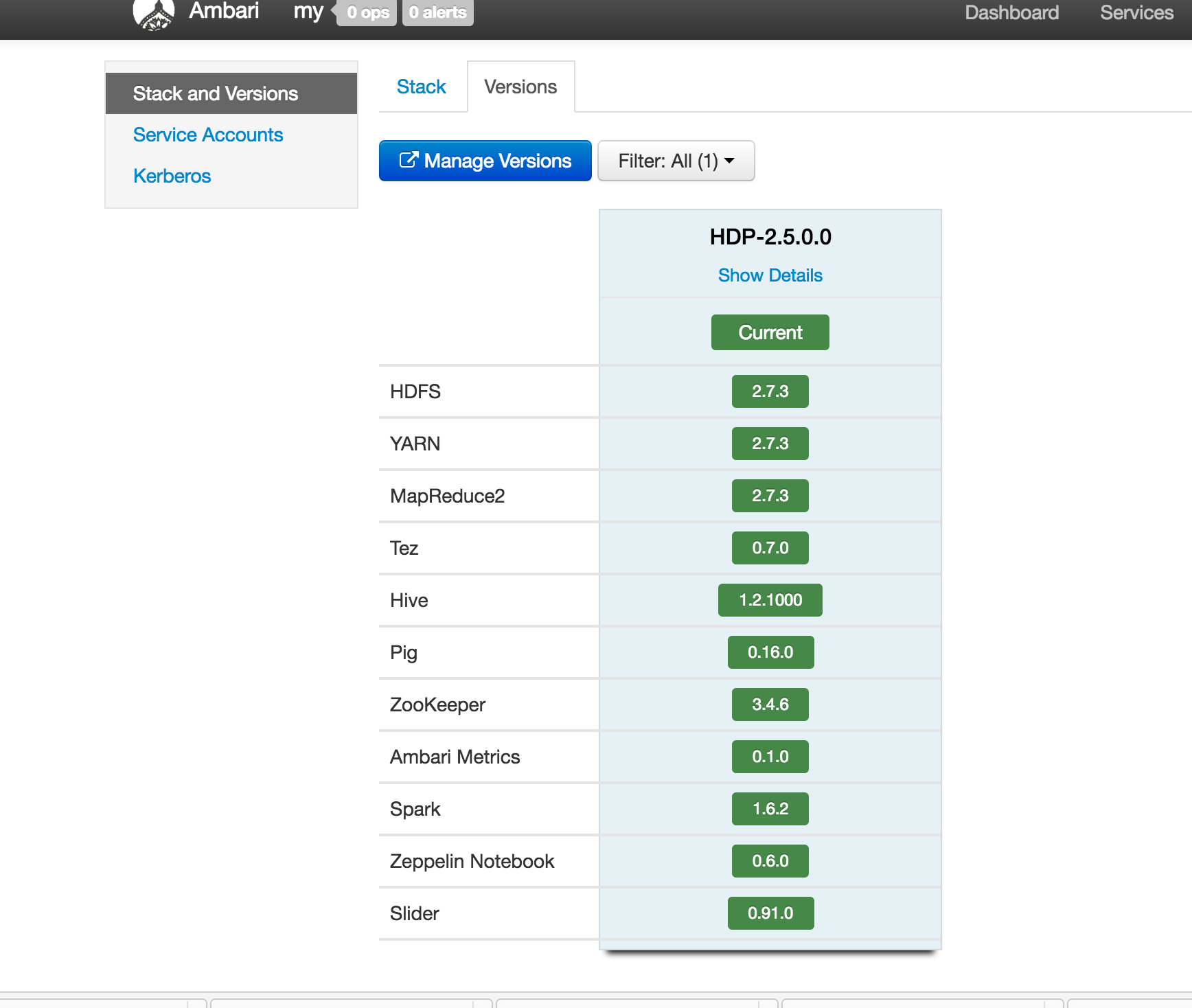The width and height of the screenshot is (1192, 1008).
Task: Select Stack and Versions in the sidebar
Action: click(x=216, y=93)
